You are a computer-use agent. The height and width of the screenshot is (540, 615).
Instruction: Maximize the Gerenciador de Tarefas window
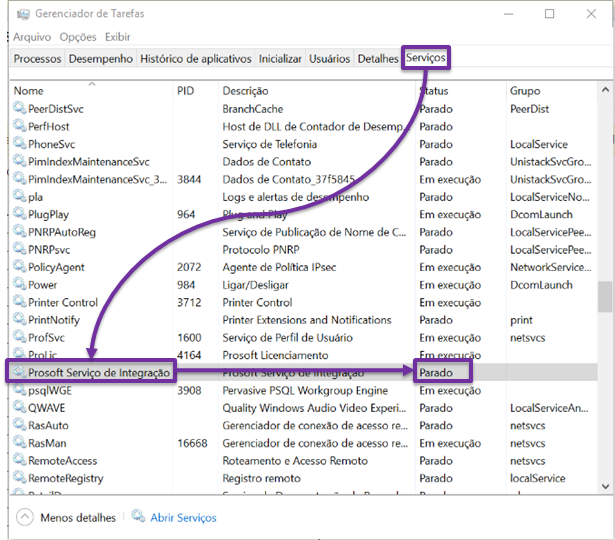549,14
